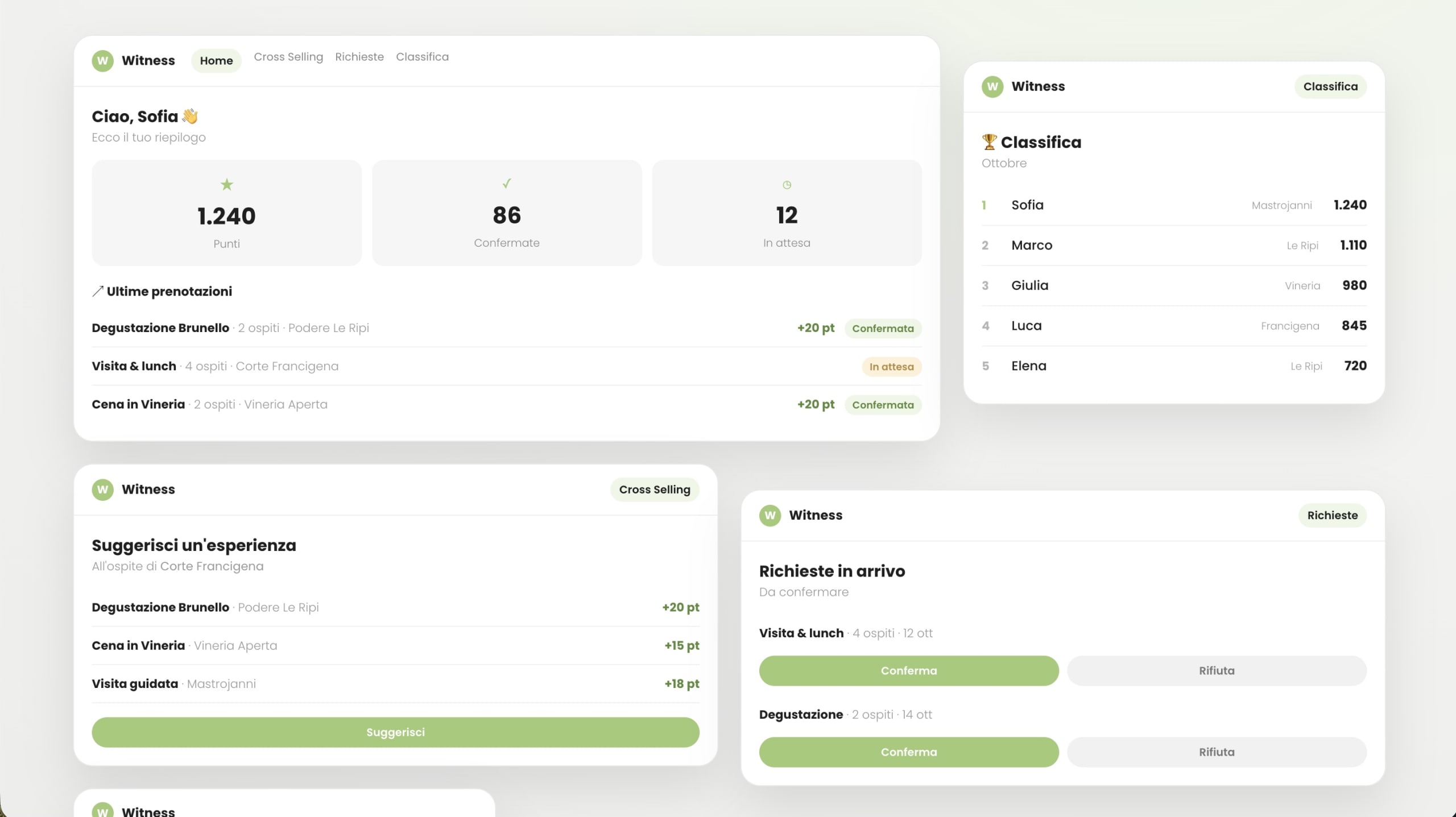The width and height of the screenshot is (1456, 817).
Task: Click the clock icon above In attesa
Action: (787, 185)
